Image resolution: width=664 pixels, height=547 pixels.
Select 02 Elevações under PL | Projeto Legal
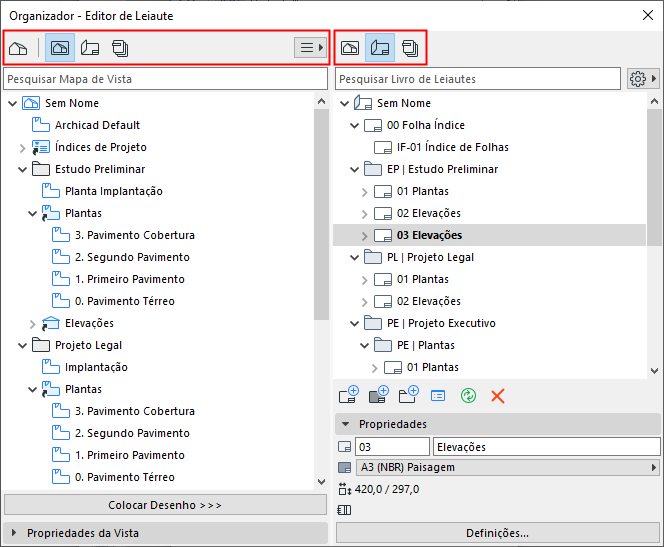(x=429, y=301)
